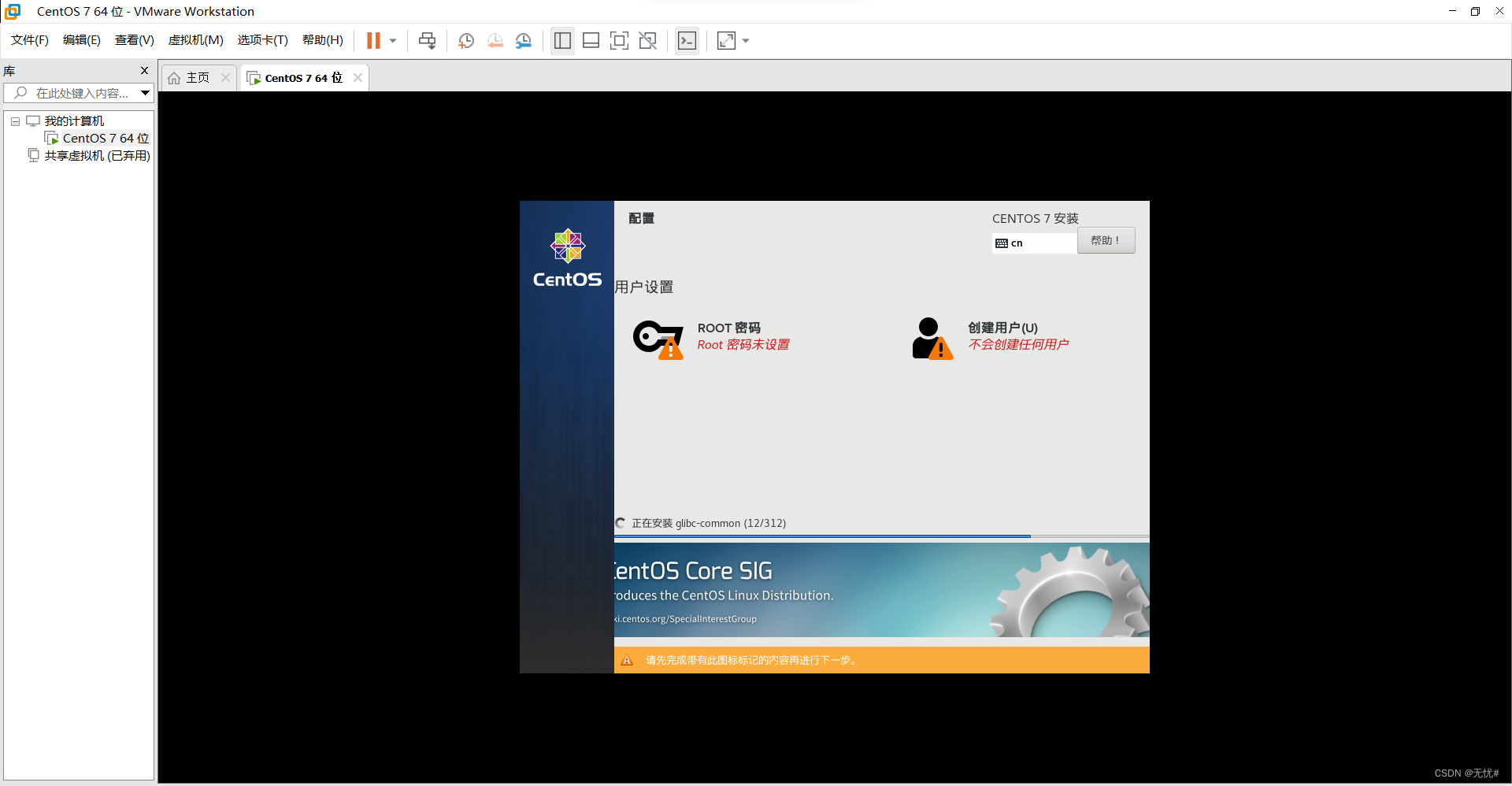The height and width of the screenshot is (786, 1512).
Task: Open the 查看(V) menu
Action: tap(135, 40)
